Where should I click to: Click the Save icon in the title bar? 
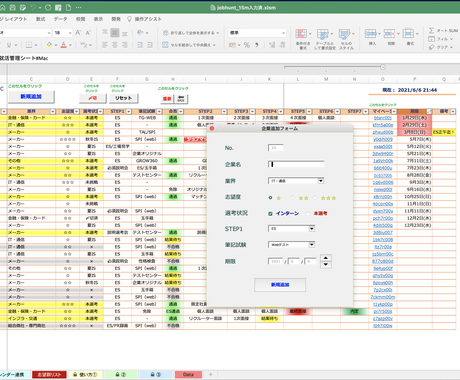(x=13, y=7)
